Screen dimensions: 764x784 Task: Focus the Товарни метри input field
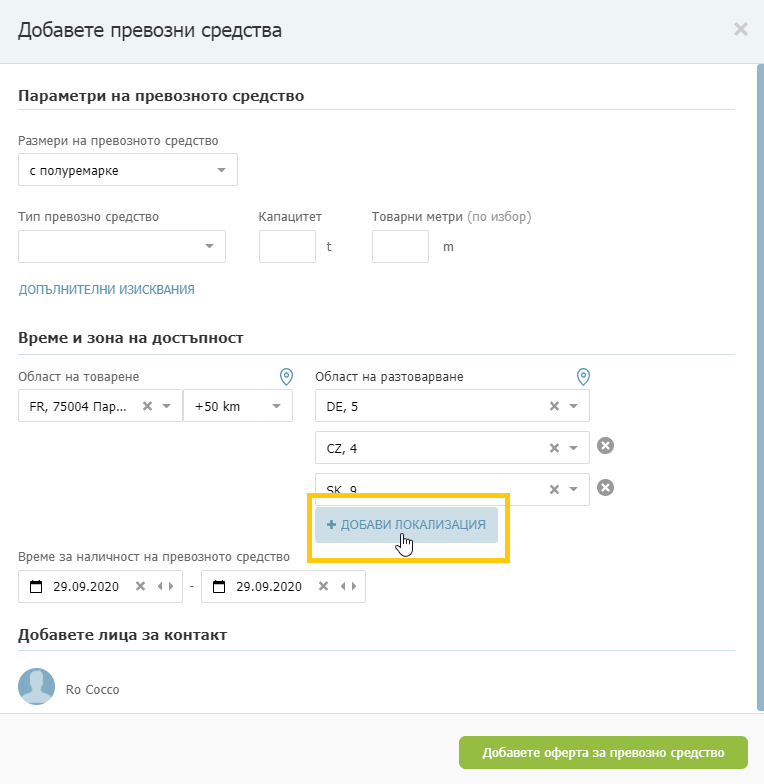[x=400, y=246]
